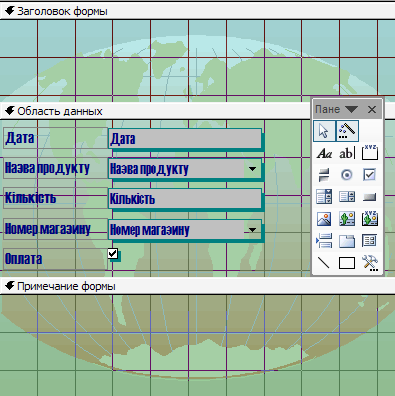
Task: Choose the Select Objects pointer tool
Action: point(324,131)
